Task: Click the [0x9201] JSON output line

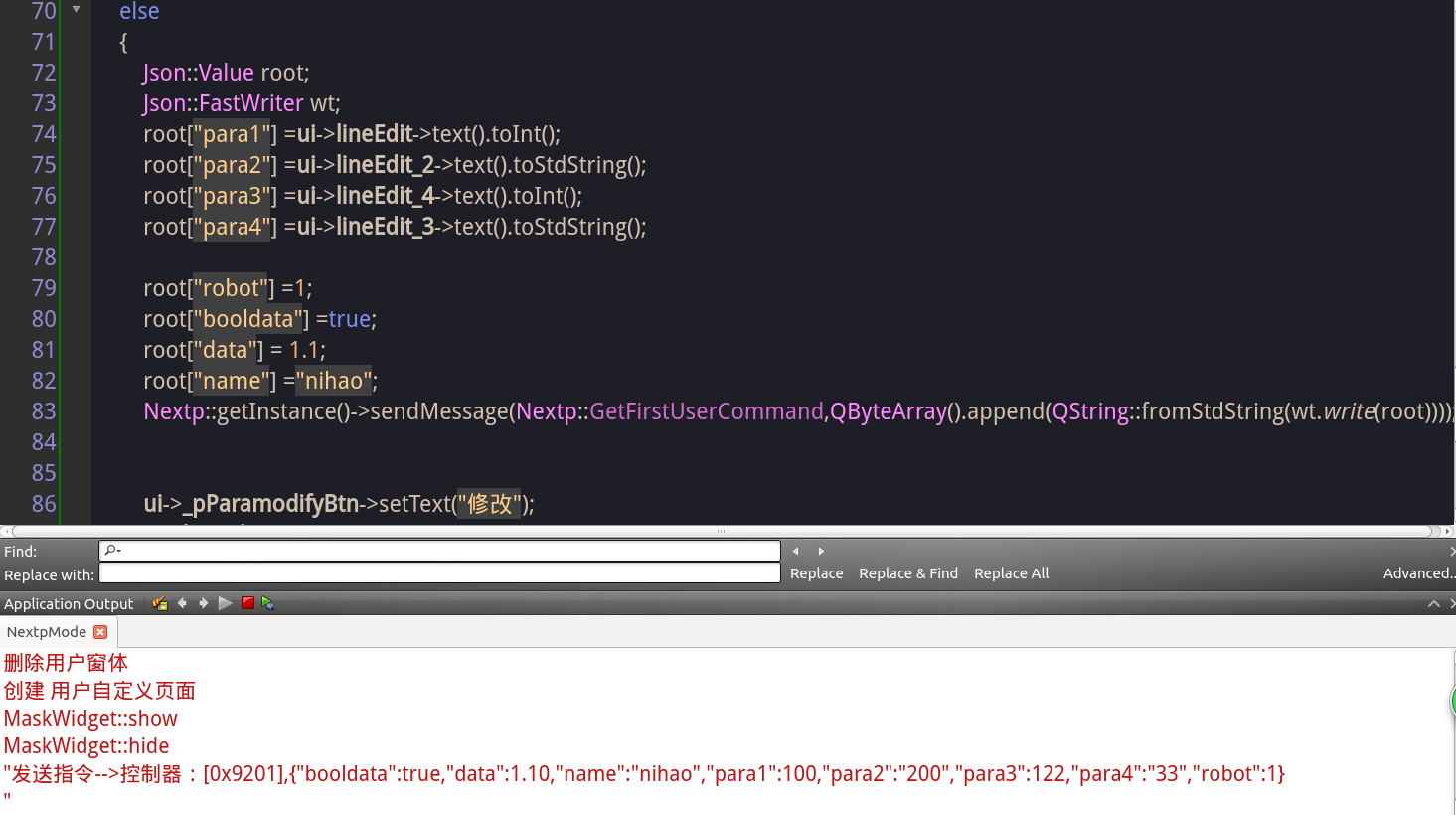Action: 644,774
